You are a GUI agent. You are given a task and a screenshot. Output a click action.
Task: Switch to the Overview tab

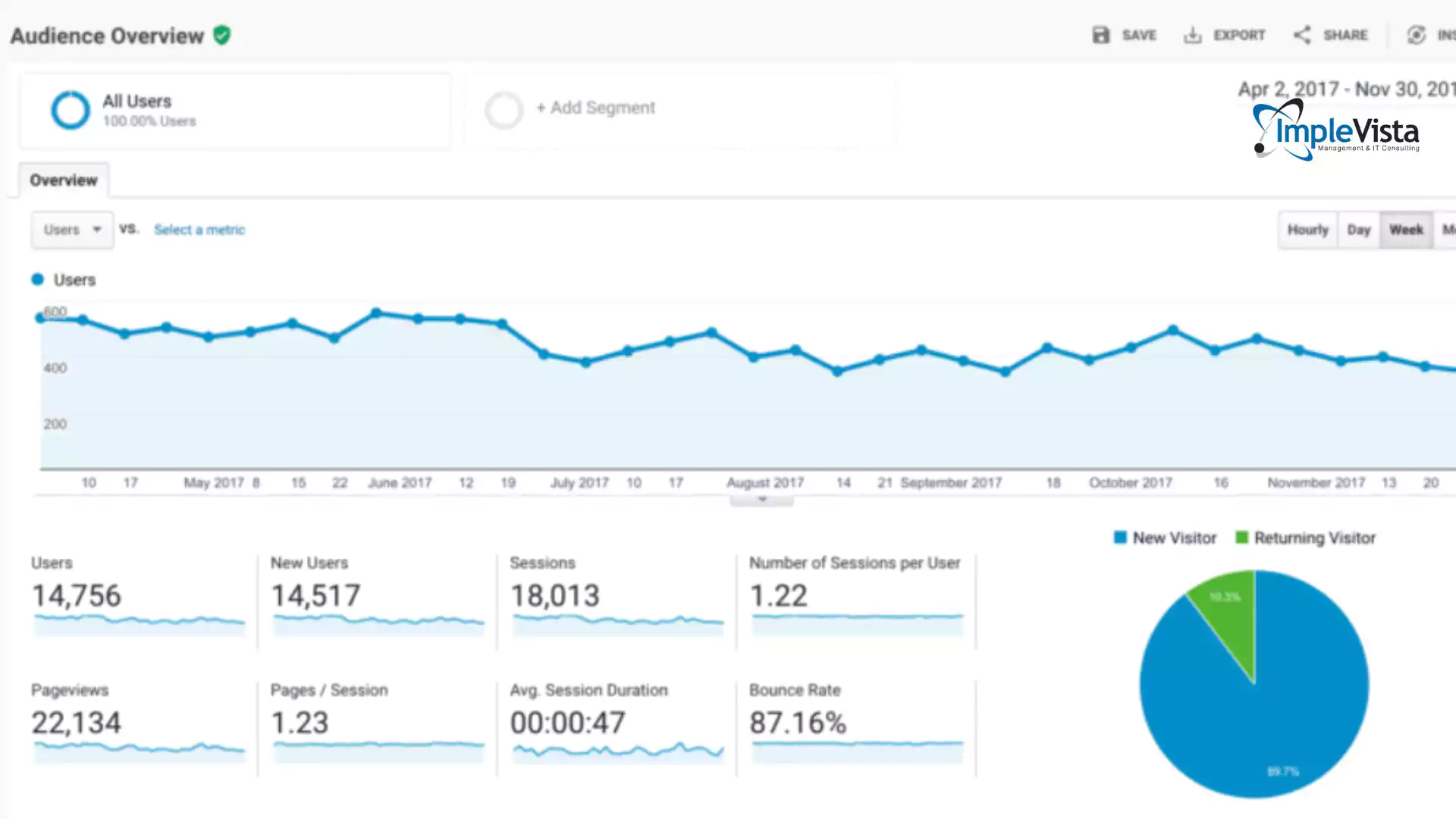(64, 180)
